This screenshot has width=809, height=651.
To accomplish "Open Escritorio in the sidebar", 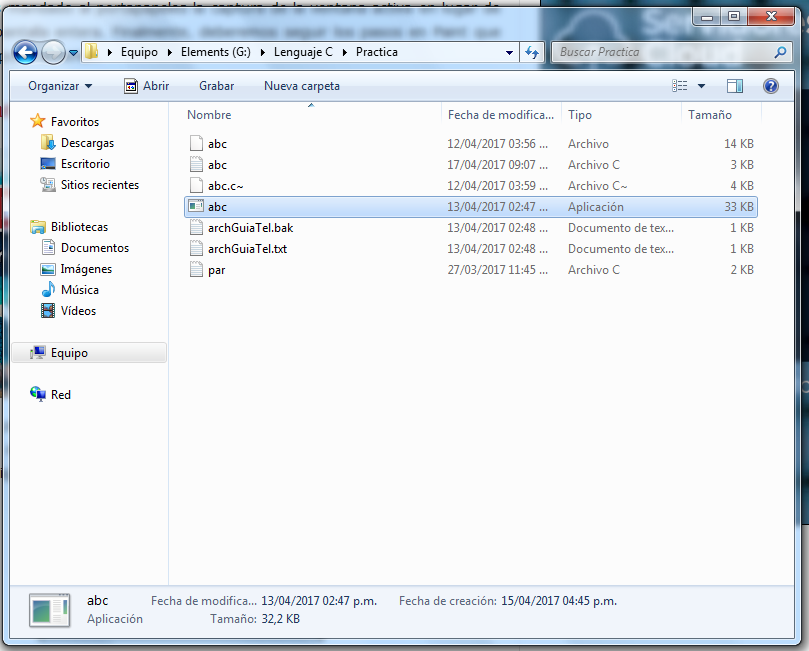I will 85,164.
